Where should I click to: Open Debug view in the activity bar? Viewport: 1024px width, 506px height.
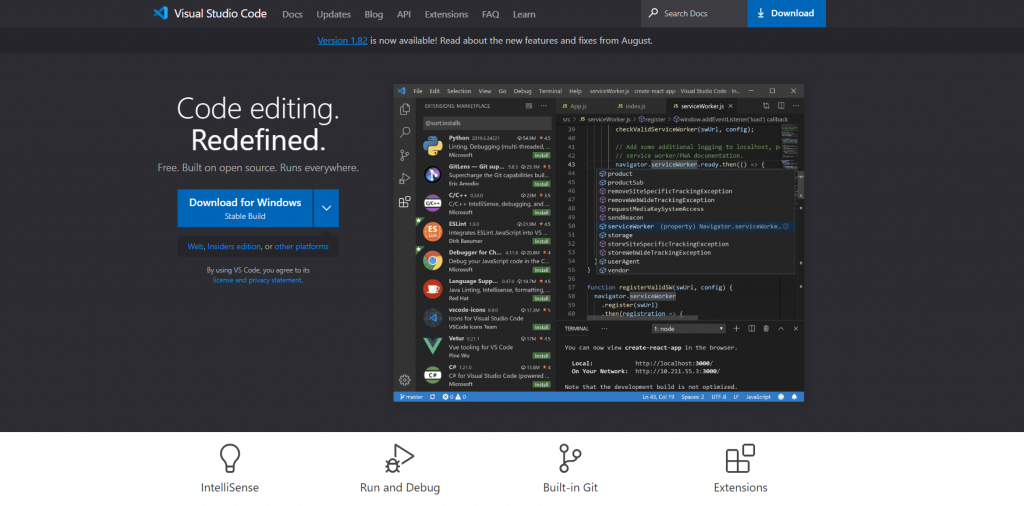(405, 178)
